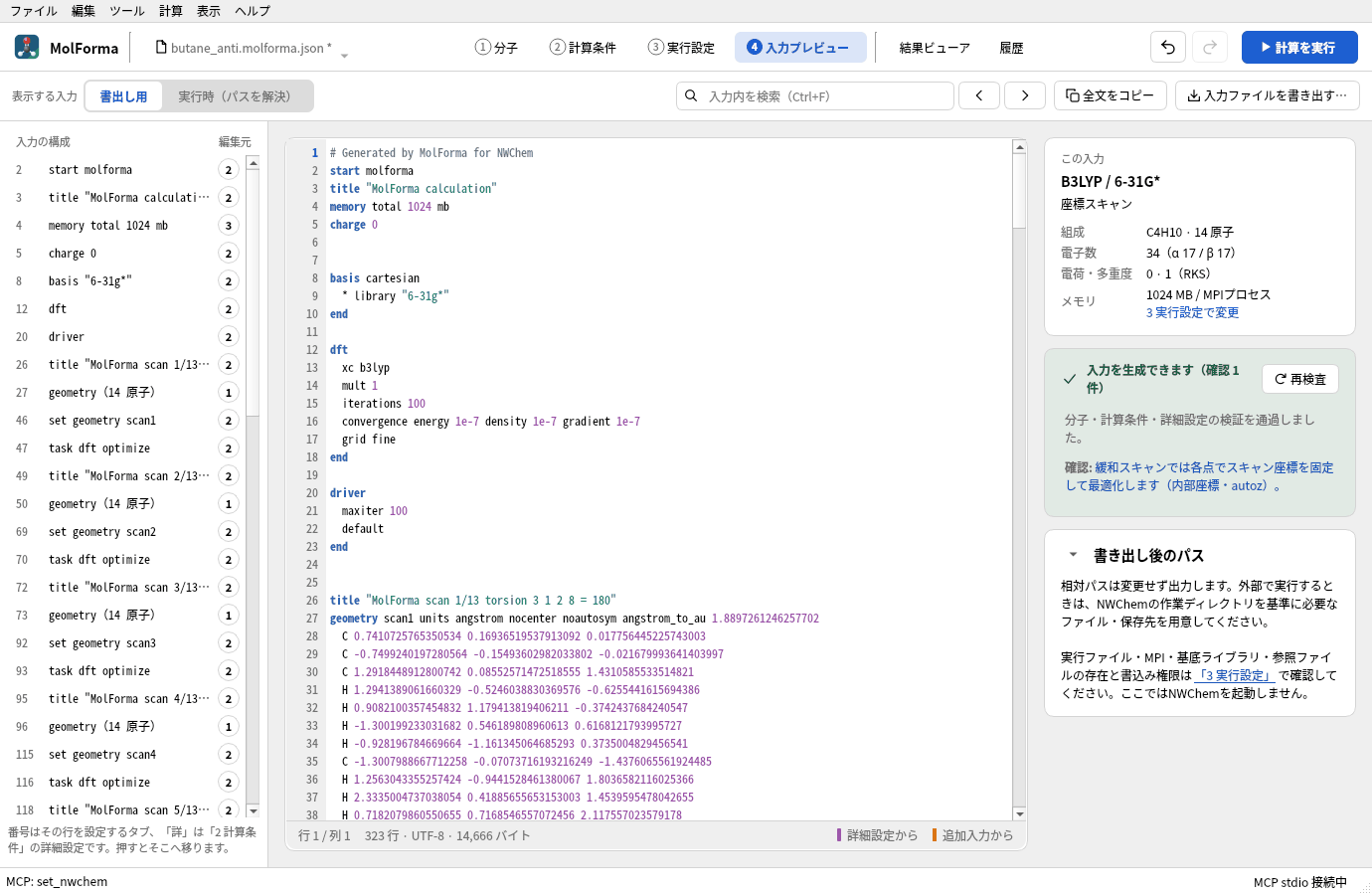This screenshot has width=1372, height=895.
Task: Click source badge 3 on memory total row
Action: [229, 226]
